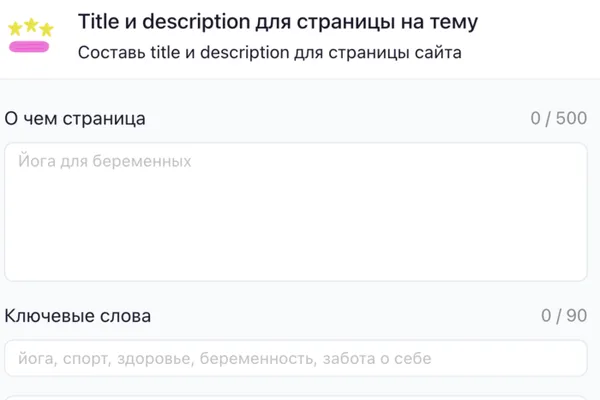Click the word "Title" starting the heading
The width and height of the screenshot is (600, 400).
point(99,21)
